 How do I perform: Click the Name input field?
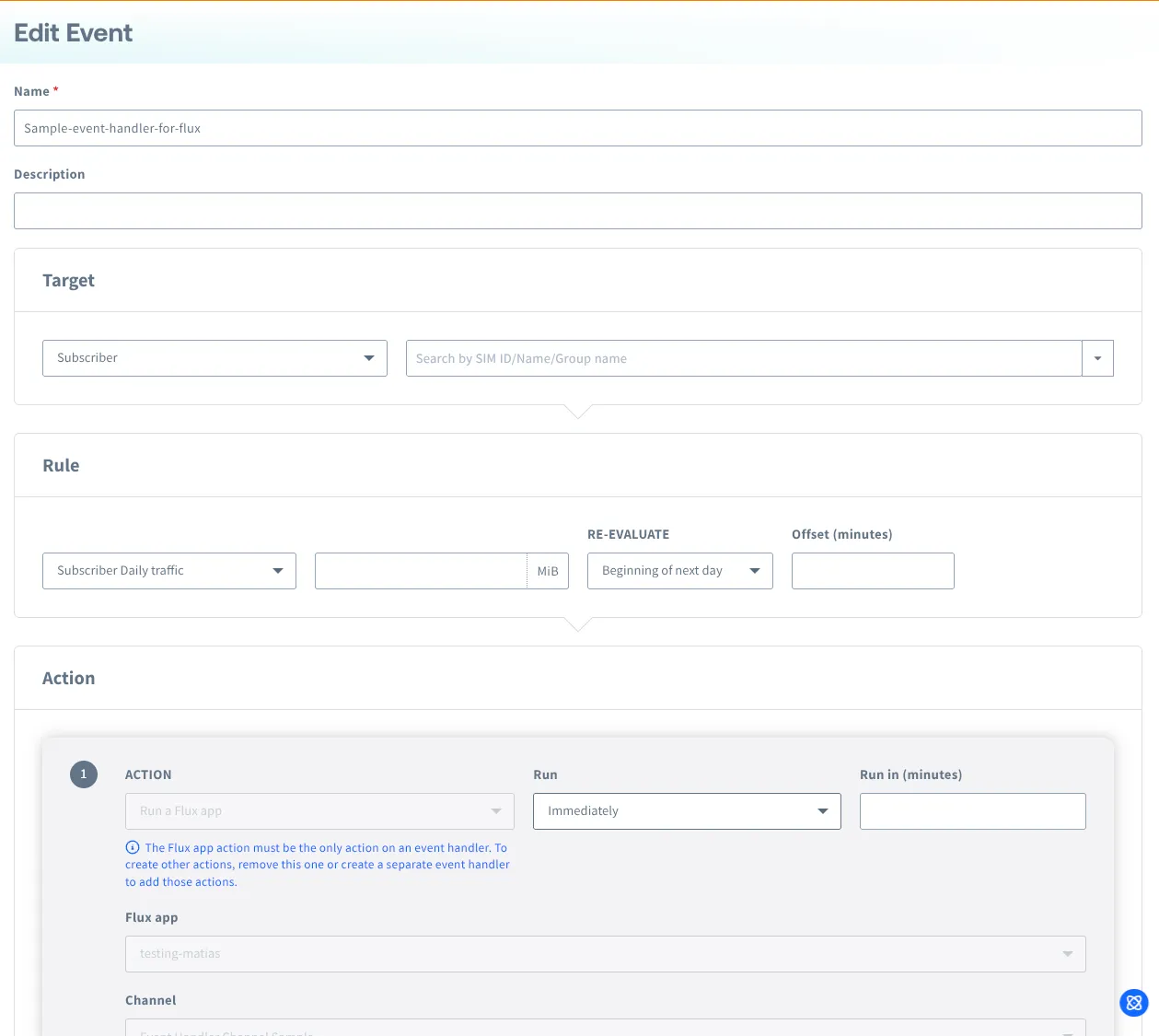578,128
